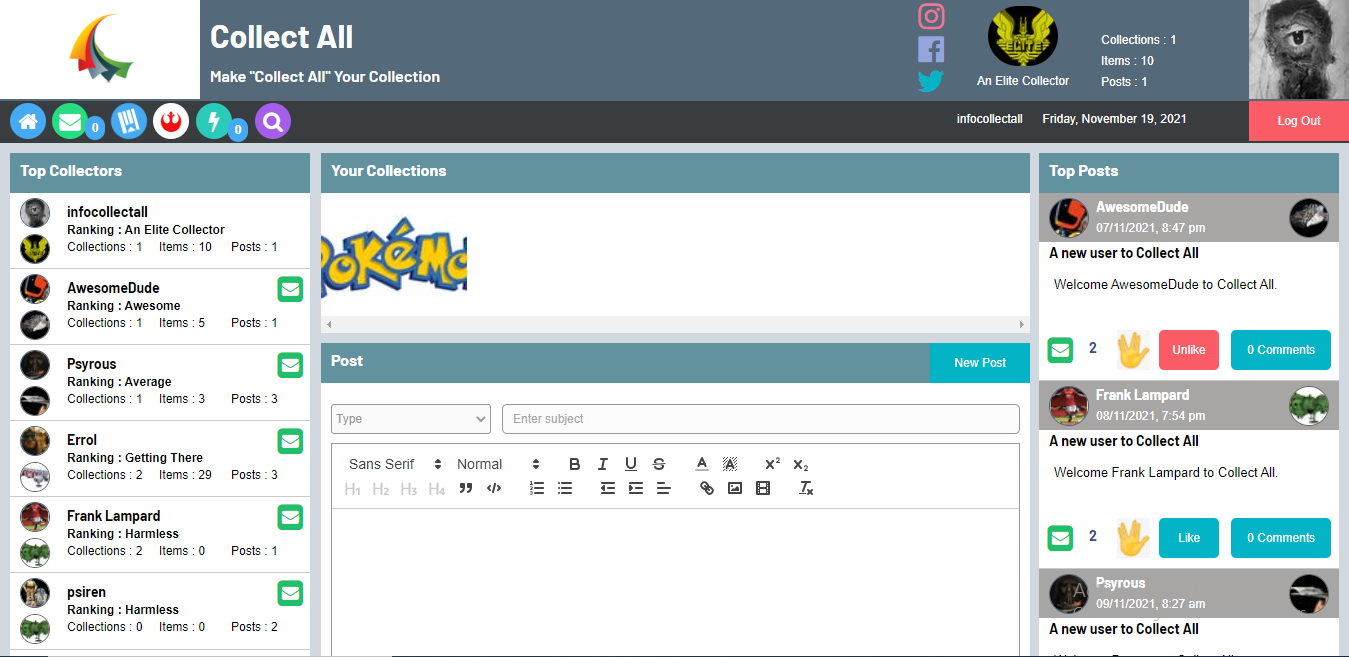Open the Twitter icon in header
The image size is (1349, 657).
pyautogui.click(x=931, y=81)
